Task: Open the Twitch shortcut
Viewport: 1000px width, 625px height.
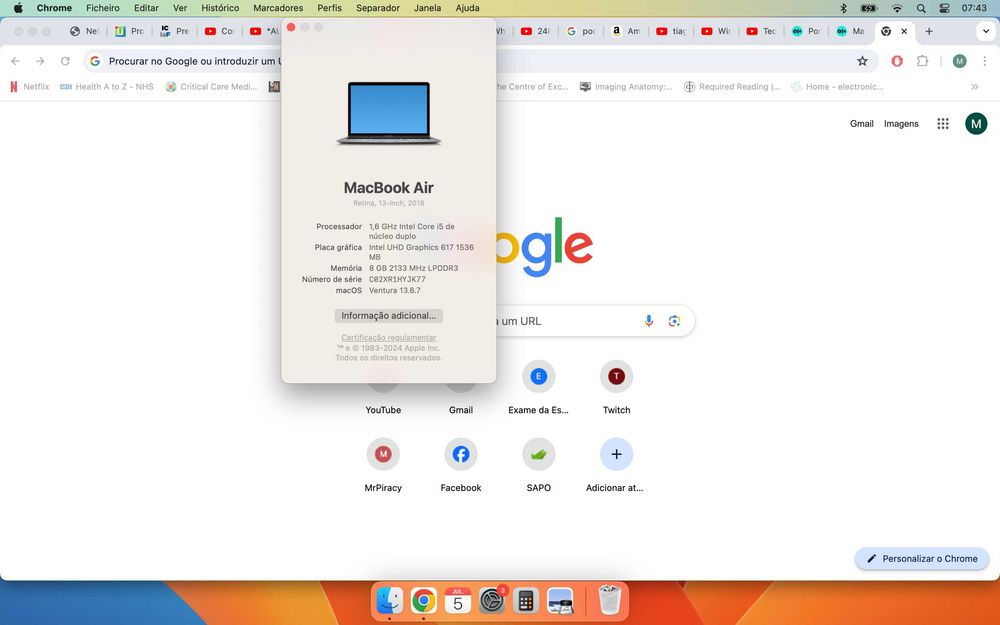Action: click(x=616, y=388)
